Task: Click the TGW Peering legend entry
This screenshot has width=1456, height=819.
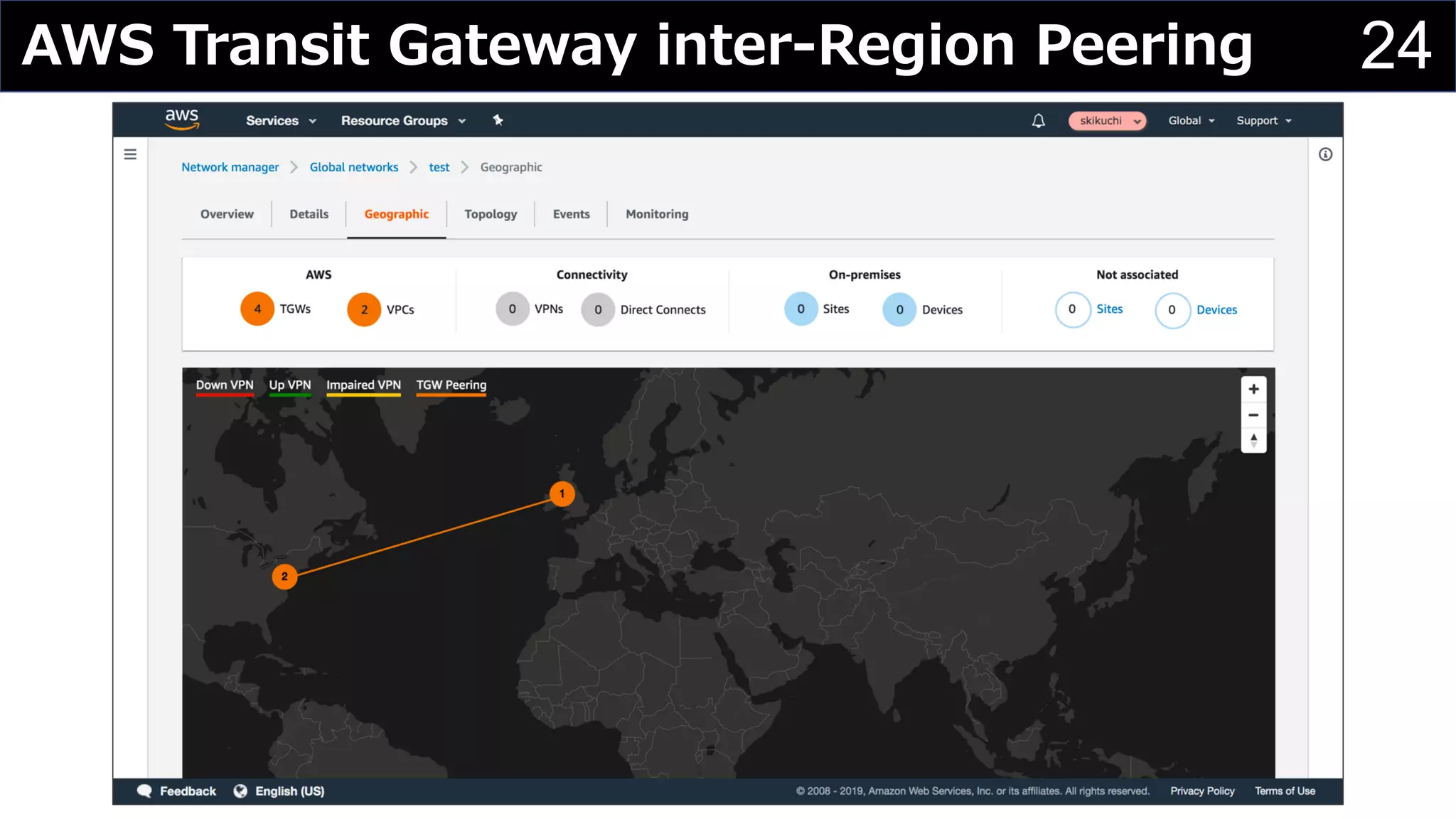Action: (x=451, y=386)
